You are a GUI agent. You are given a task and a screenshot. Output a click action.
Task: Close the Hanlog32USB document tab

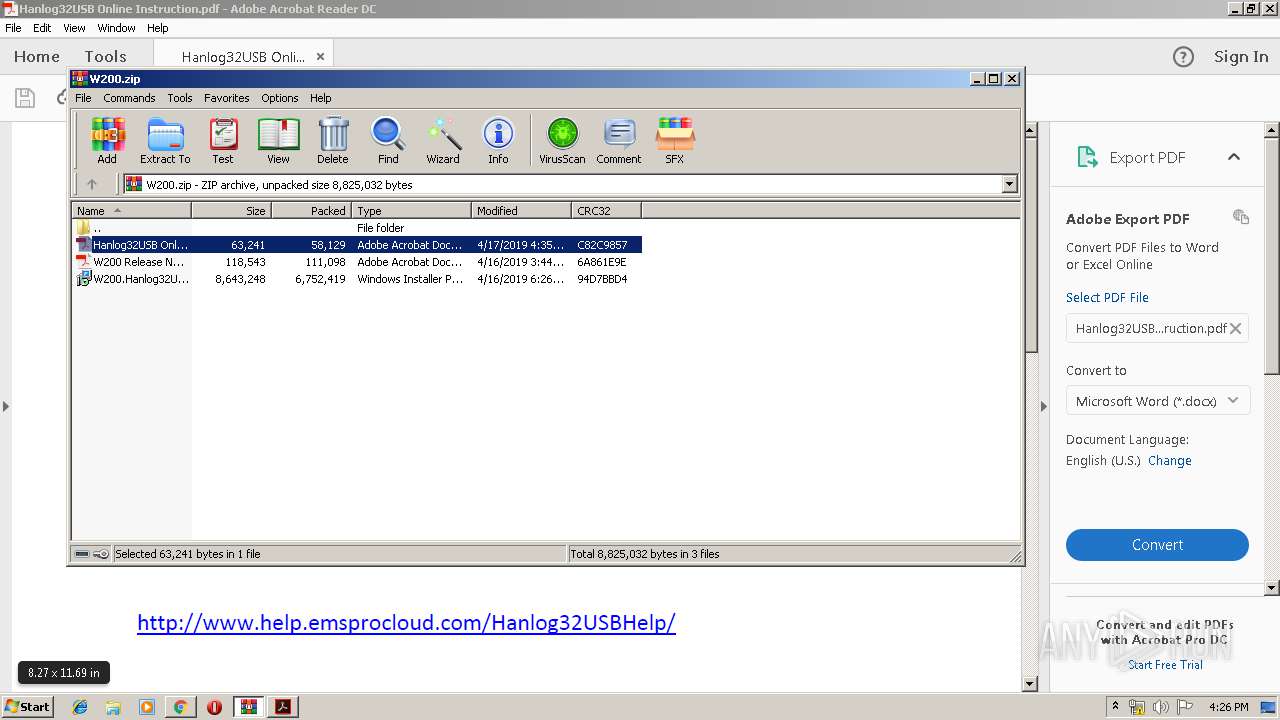point(321,57)
